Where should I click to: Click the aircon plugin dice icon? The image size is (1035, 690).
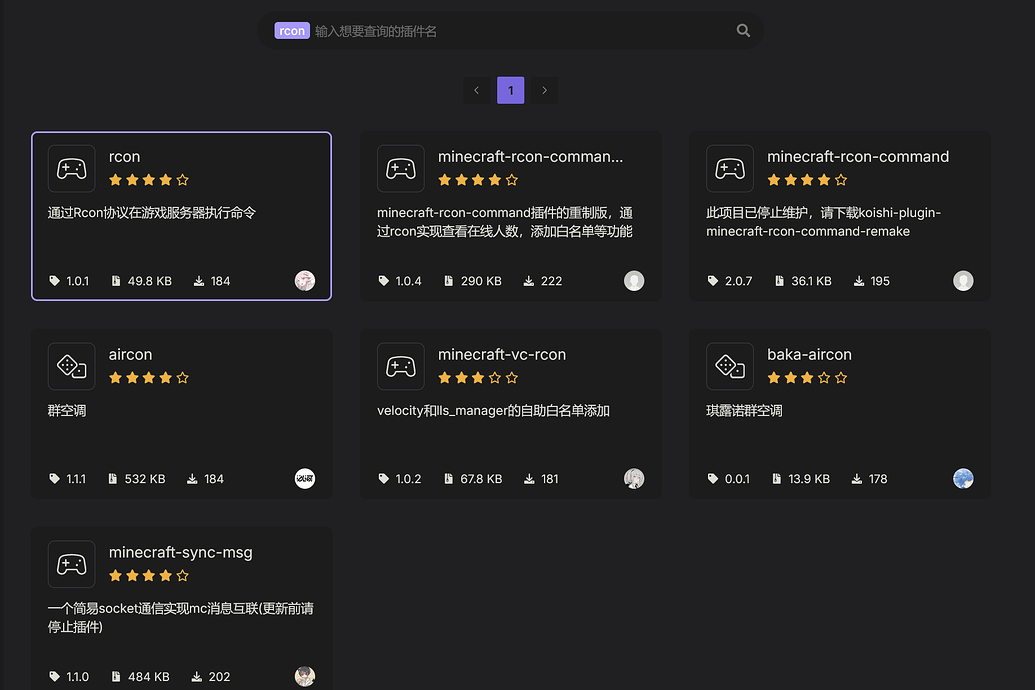[71, 366]
